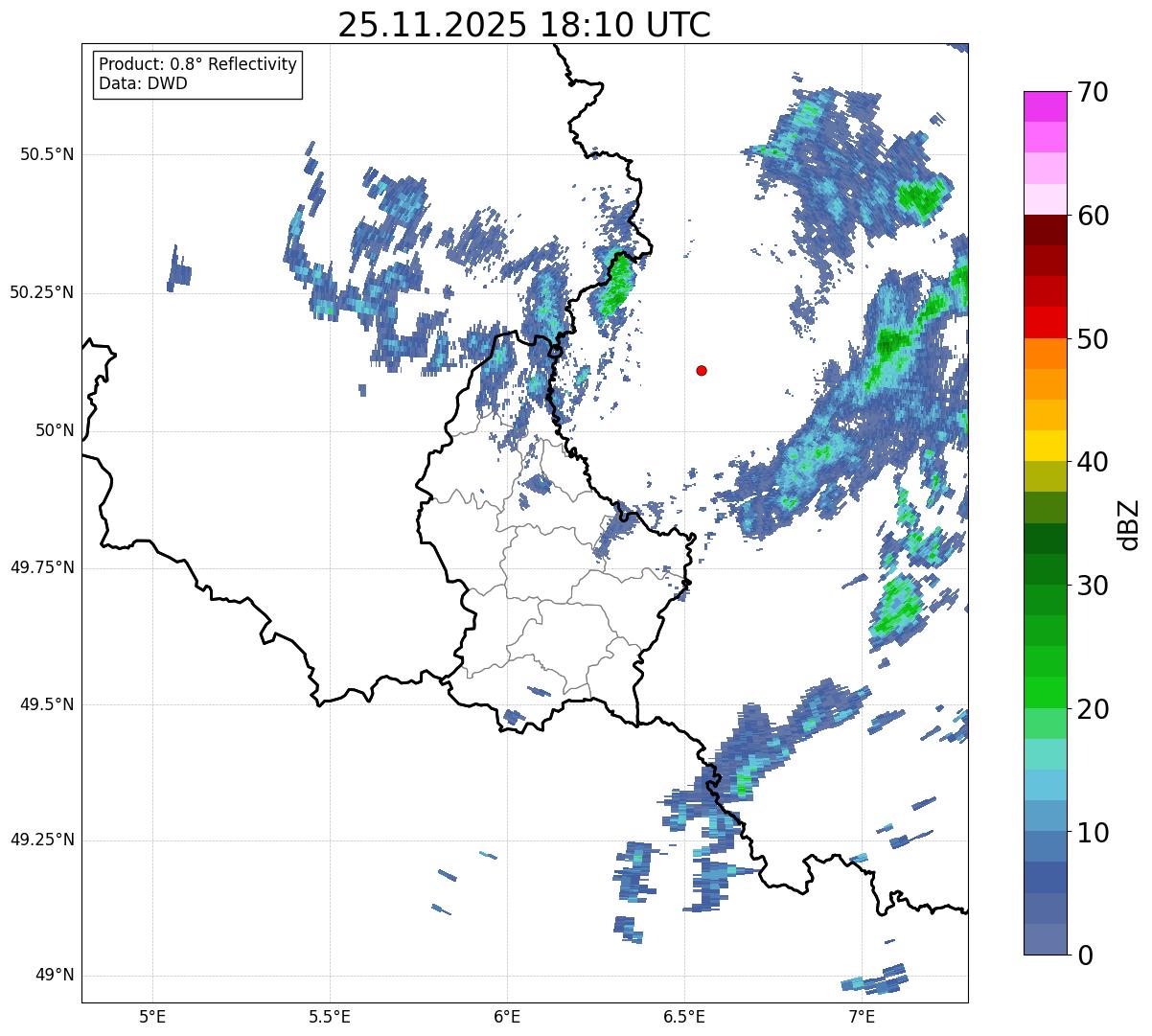Pick the bright green swatch above 20 dBZ
This screenshot has width=1152, height=1036.
coord(1045,692)
